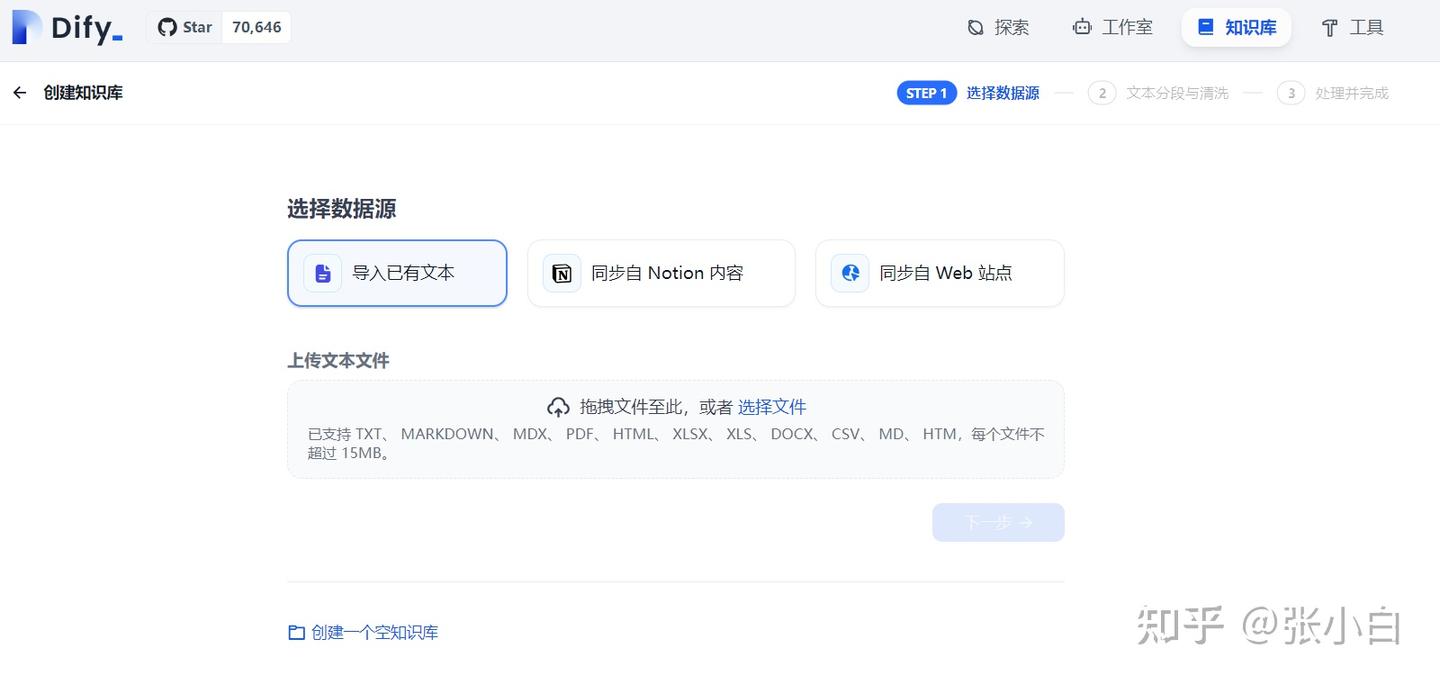Click the globe icon on Web 站点 card
This screenshot has width=1440, height=684.
[x=849, y=272]
